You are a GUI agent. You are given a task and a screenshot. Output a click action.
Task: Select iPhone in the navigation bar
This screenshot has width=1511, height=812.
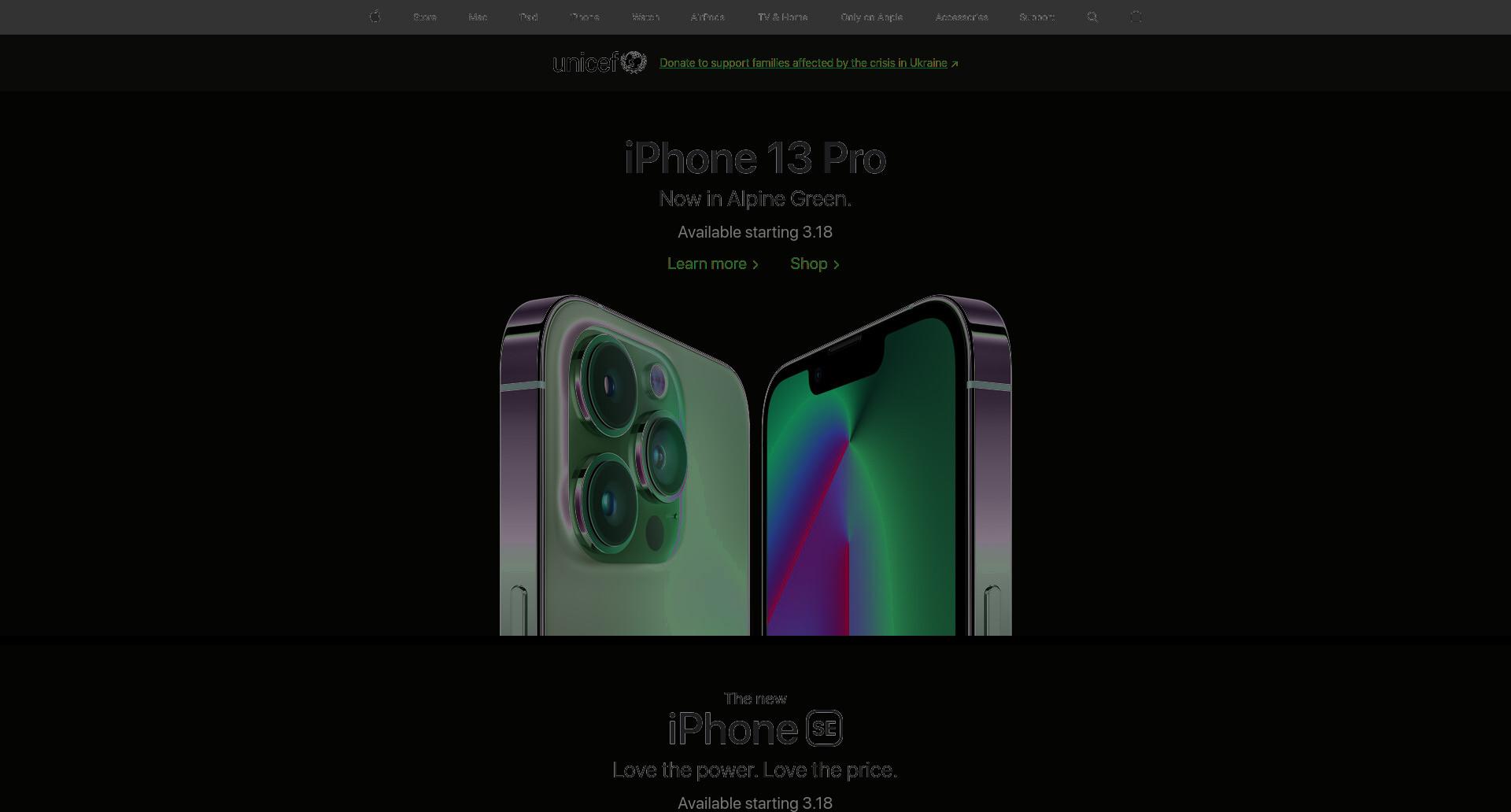tap(585, 17)
